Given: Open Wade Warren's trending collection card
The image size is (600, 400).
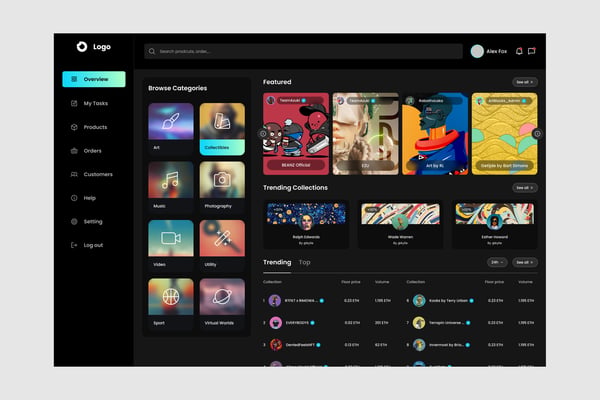Looking at the screenshot, I should pyautogui.click(x=400, y=224).
